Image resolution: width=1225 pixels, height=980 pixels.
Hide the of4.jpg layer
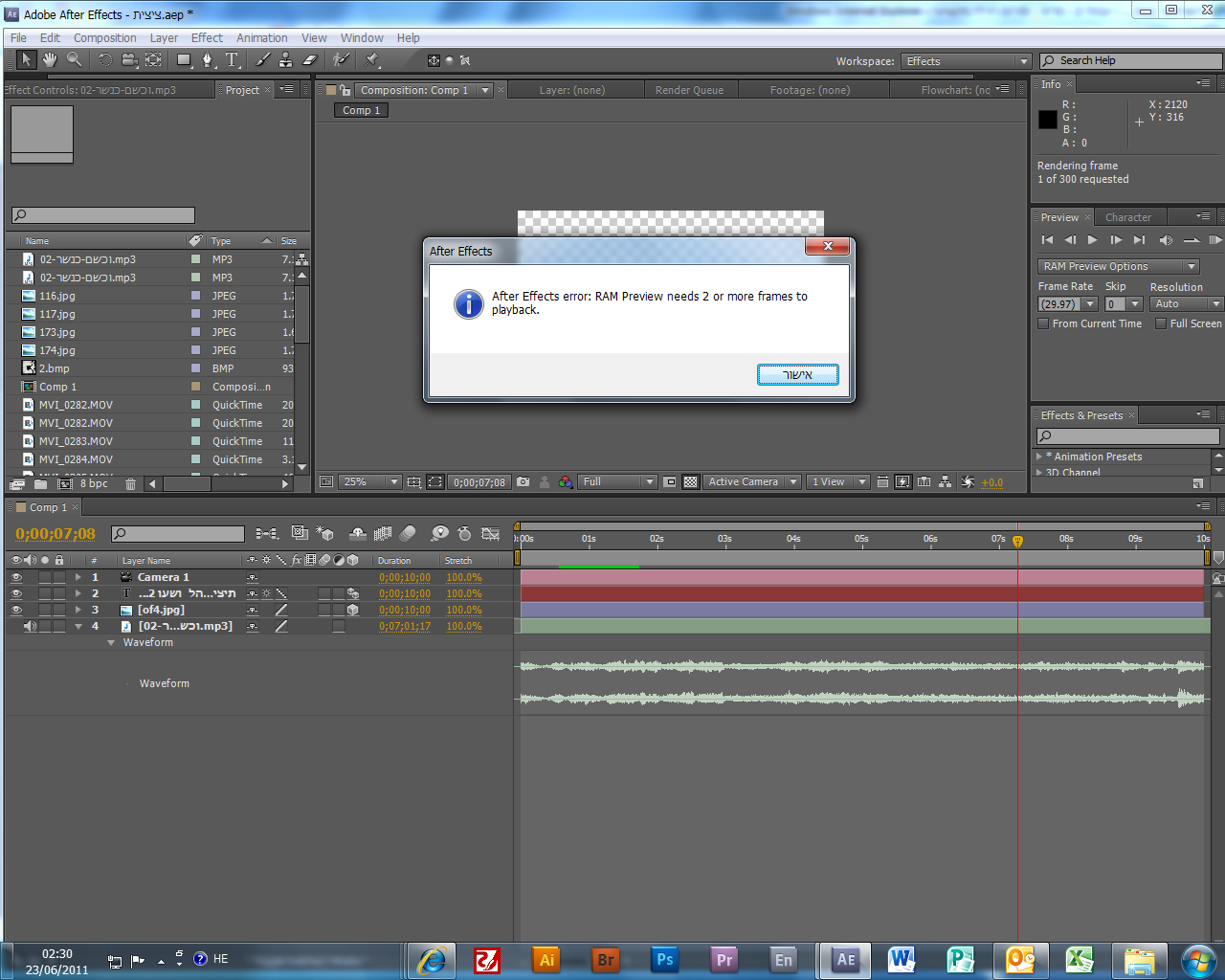tap(16, 611)
